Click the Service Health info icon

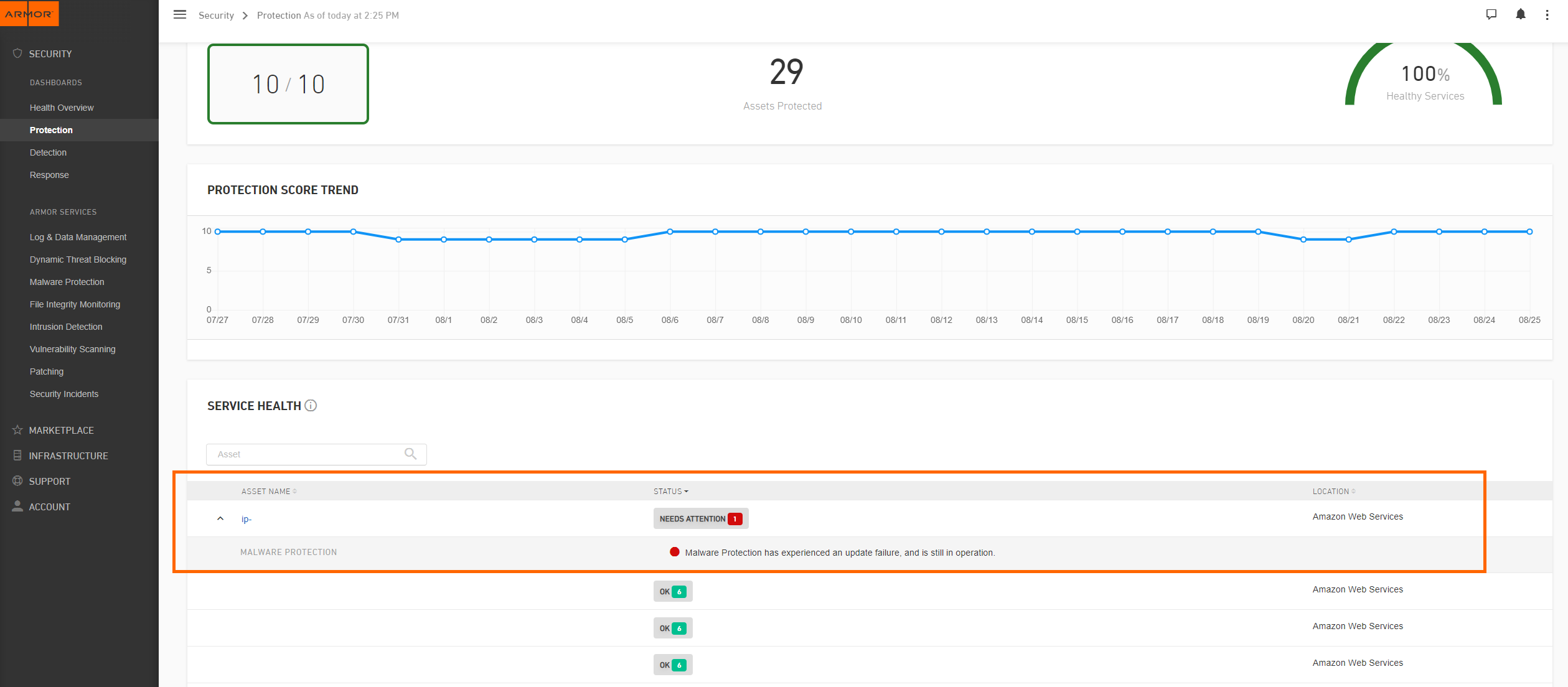(x=311, y=406)
